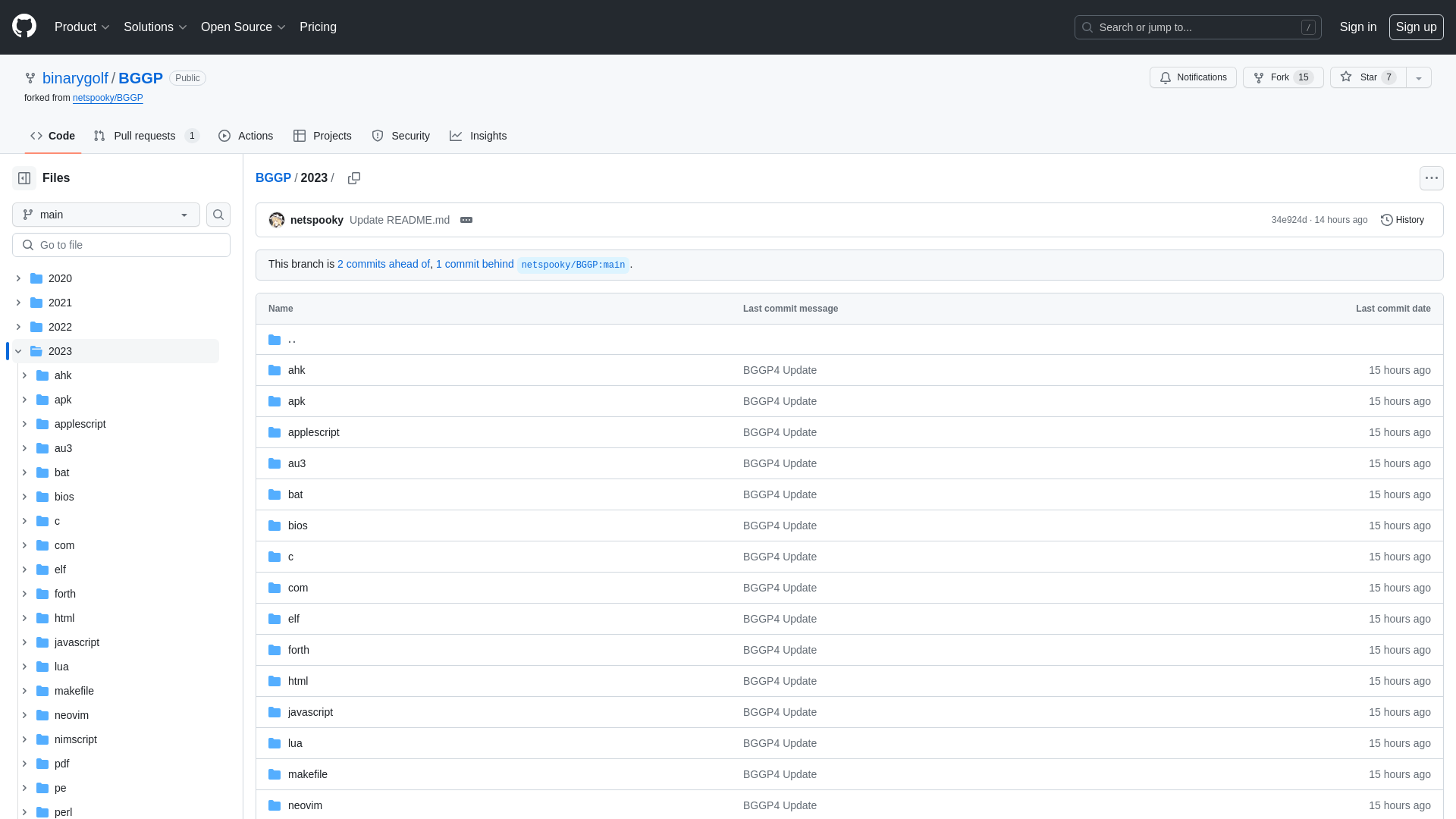Expand the nimscript folder in tree

point(24,739)
